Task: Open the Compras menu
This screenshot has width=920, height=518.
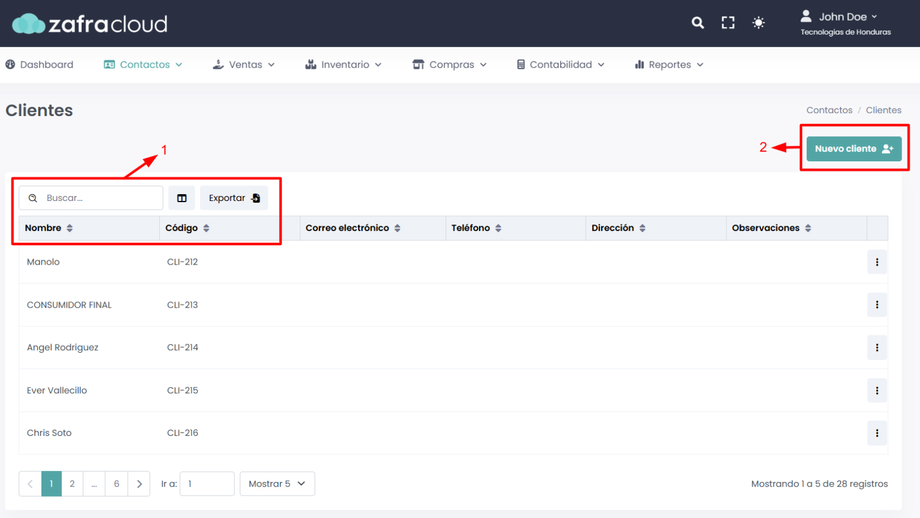Action: pos(449,65)
